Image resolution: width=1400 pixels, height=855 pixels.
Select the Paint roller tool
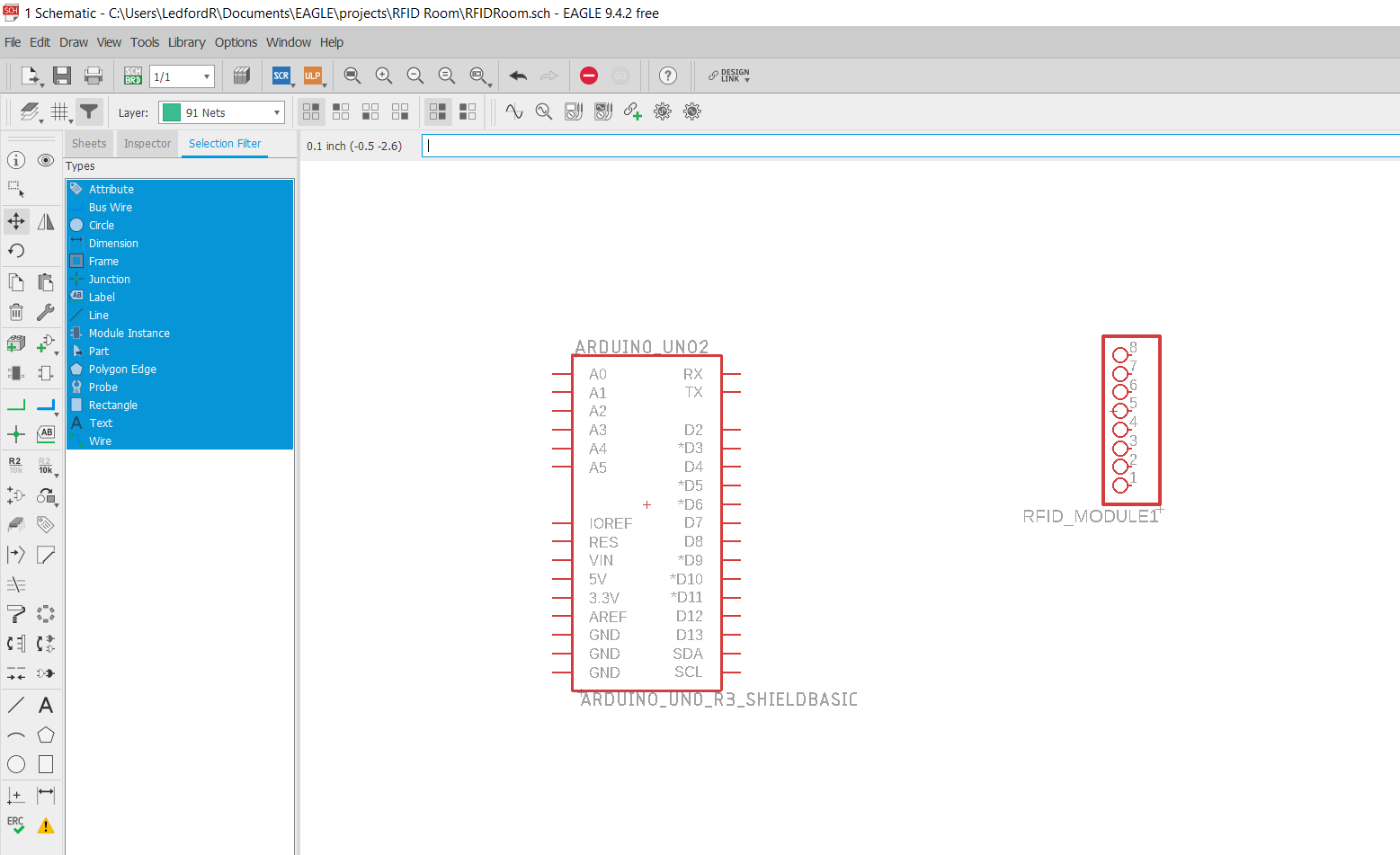coord(16,614)
